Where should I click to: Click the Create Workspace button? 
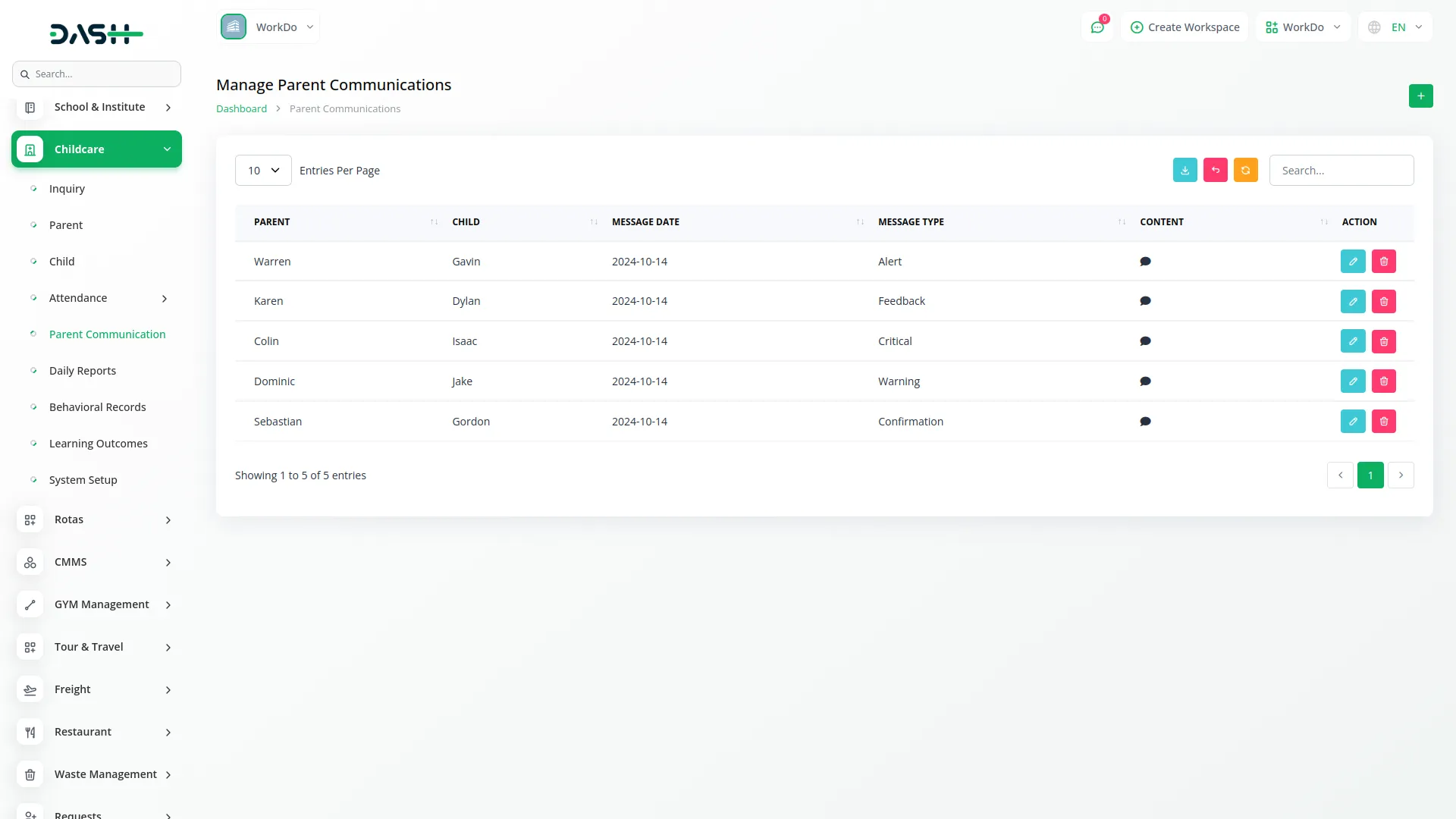1185,27
